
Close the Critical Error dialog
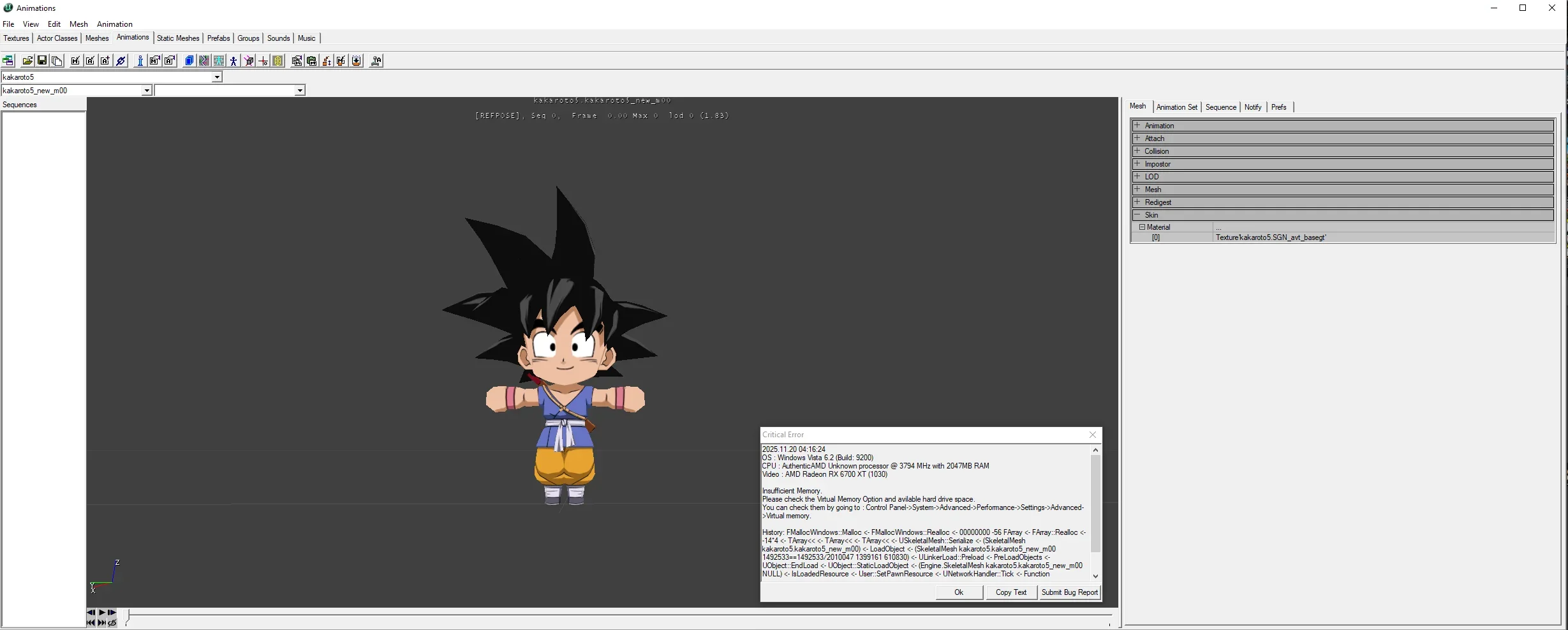[x=1093, y=435]
